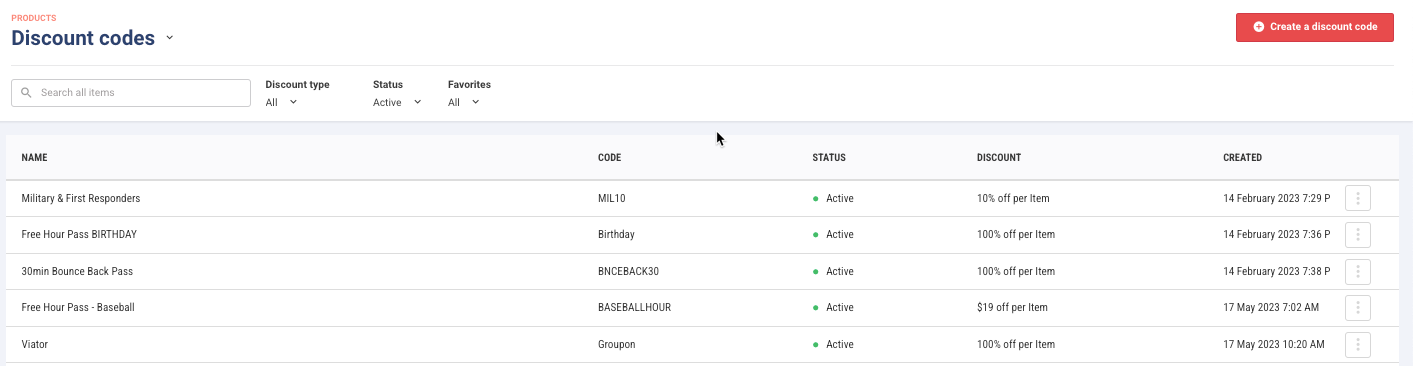Screen dimensions: 1413x366
Task: Open options menu for Military & First Responders
Action: point(1357,198)
